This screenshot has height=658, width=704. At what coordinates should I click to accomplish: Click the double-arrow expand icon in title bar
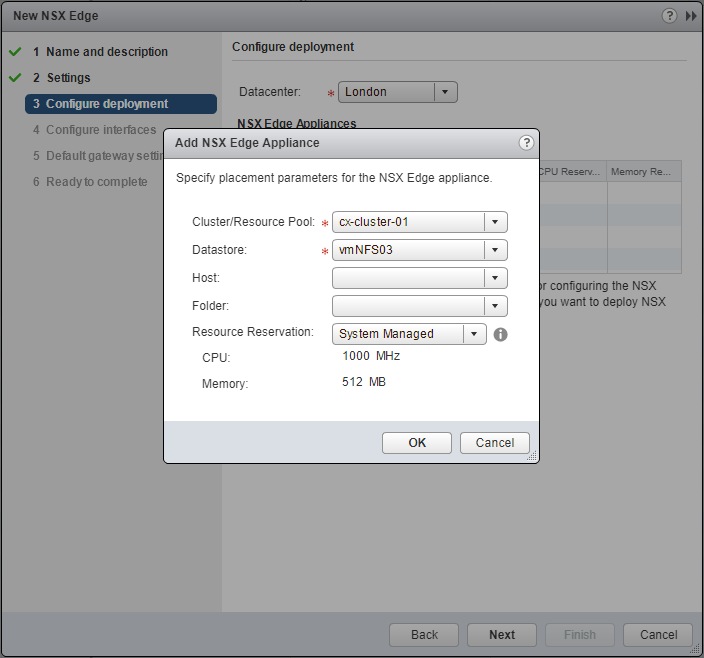pos(690,16)
